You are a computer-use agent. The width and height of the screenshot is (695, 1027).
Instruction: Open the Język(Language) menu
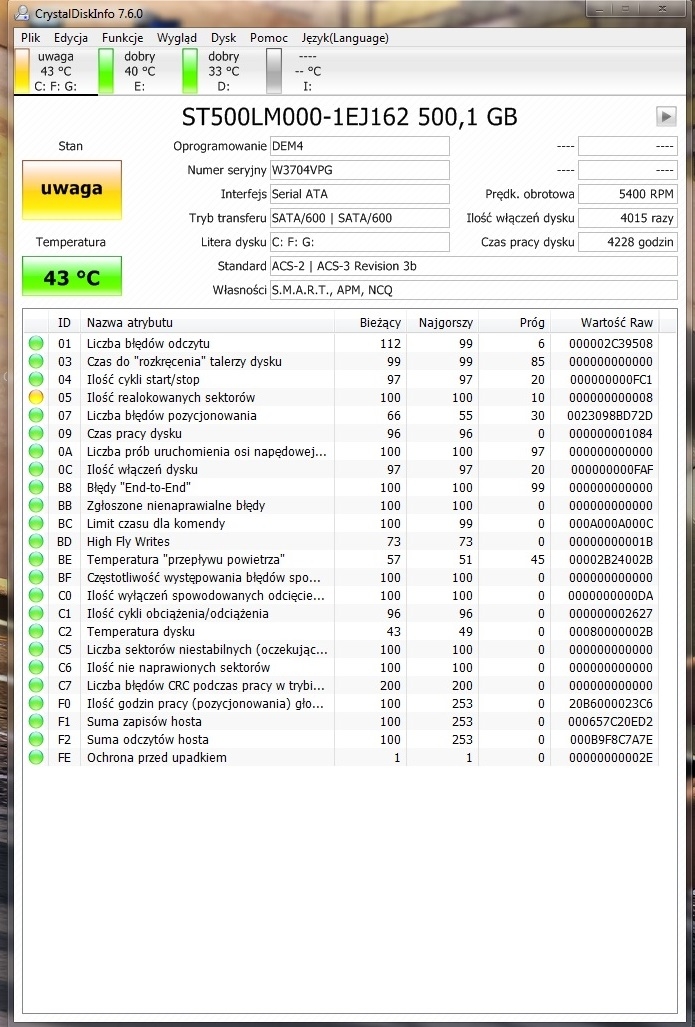click(345, 38)
